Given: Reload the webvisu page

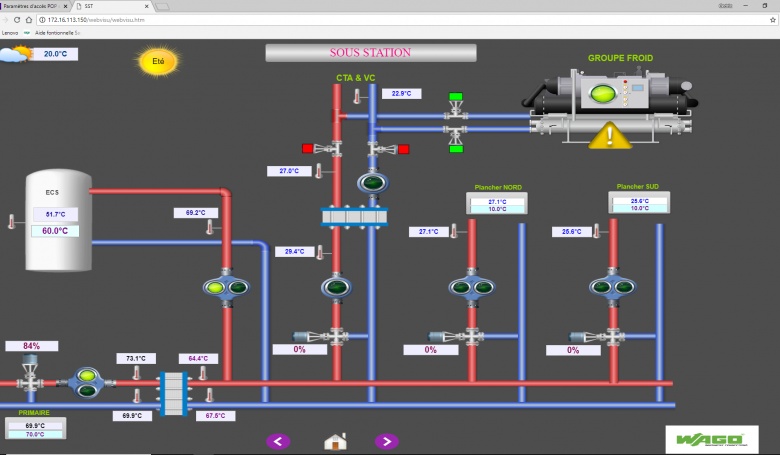Looking at the screenshot, I should coord(16,20).
